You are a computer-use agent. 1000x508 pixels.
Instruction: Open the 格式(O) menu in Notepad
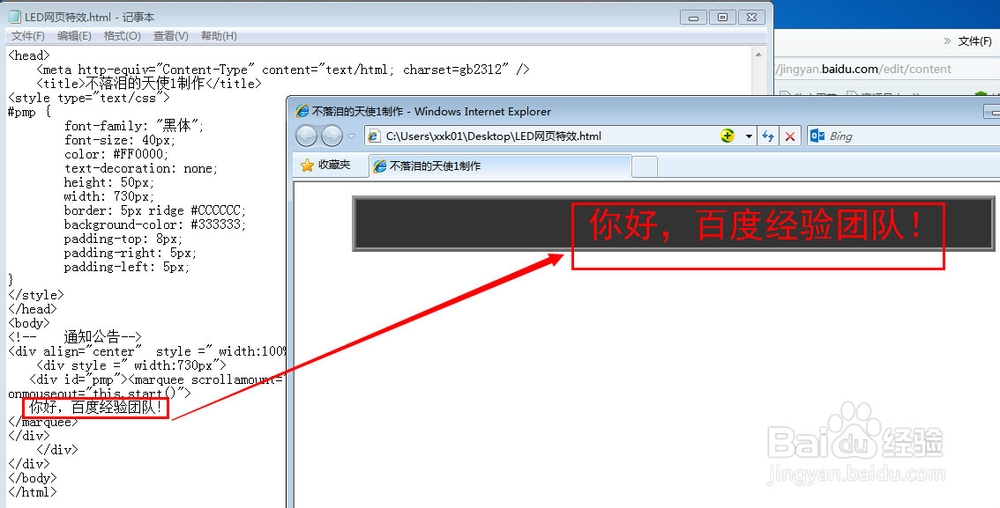coord(122,36)
